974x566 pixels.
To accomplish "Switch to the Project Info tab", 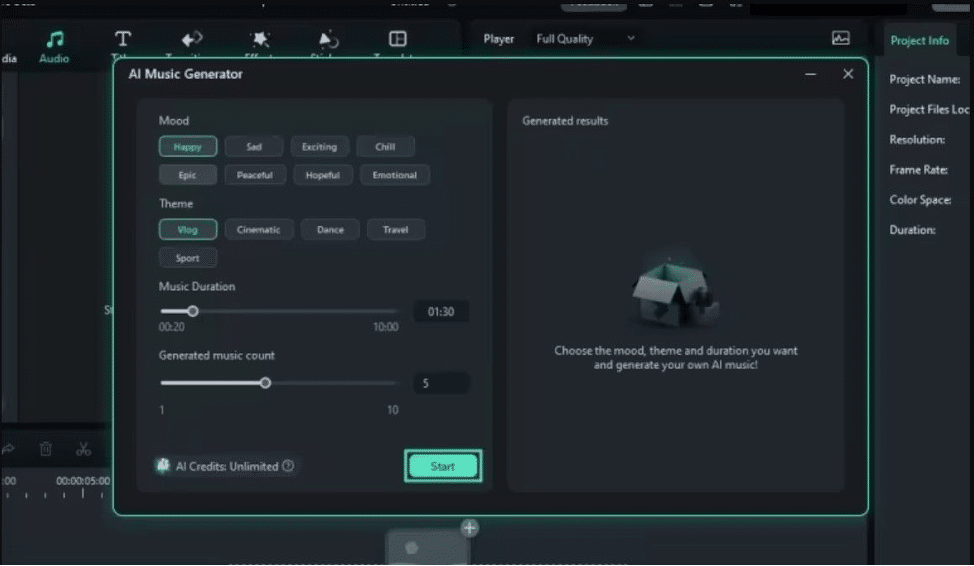I will [x=919, y=40].
